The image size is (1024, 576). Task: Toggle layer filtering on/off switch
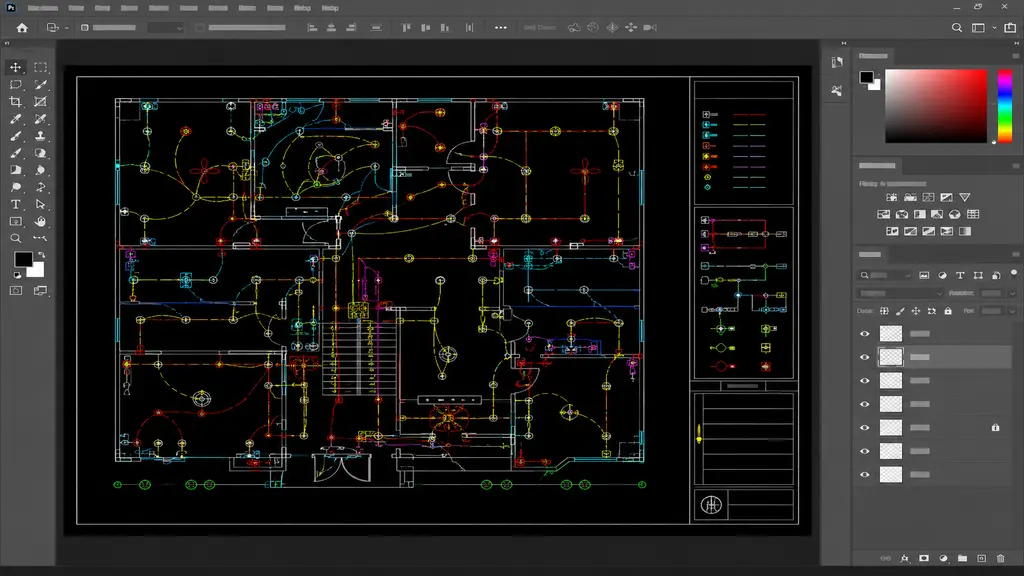(1014, 274)
